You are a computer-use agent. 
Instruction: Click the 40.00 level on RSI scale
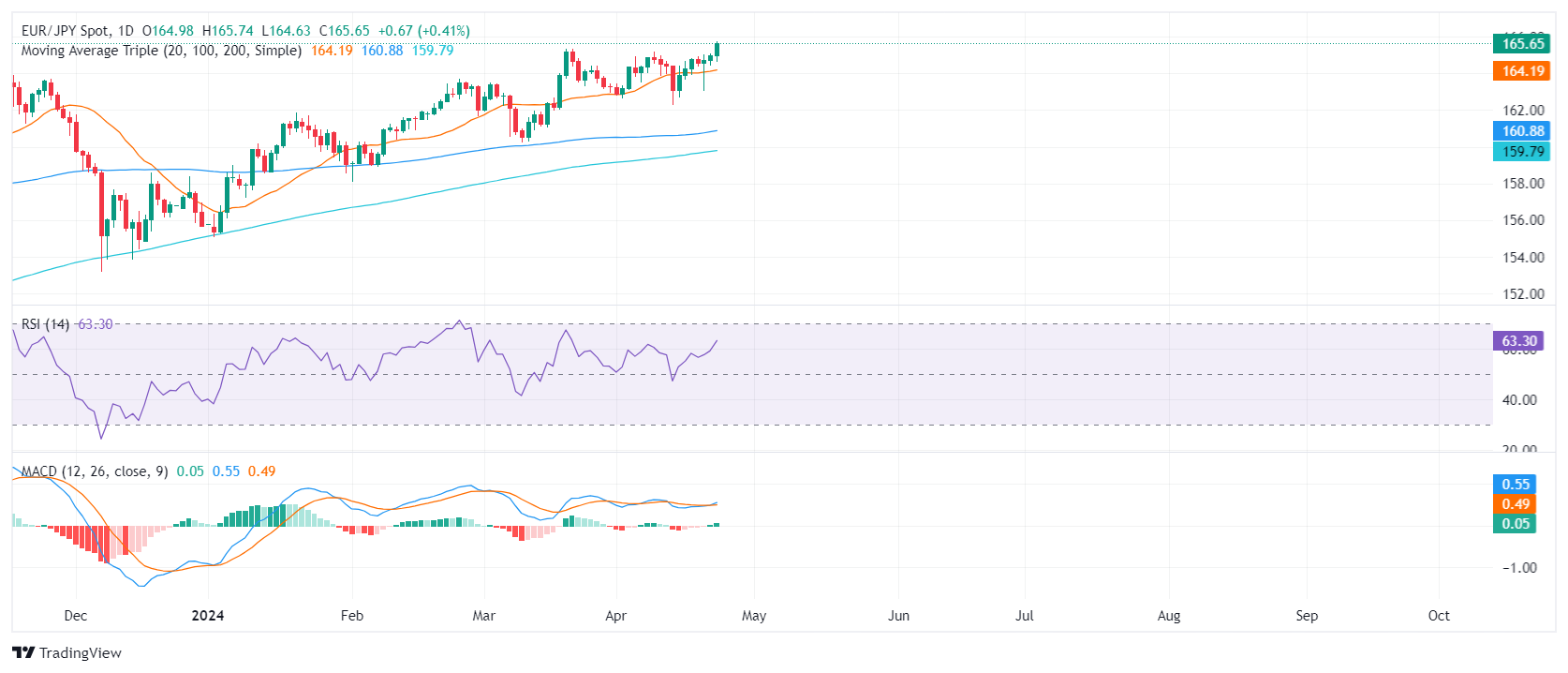pos(1519,400)
